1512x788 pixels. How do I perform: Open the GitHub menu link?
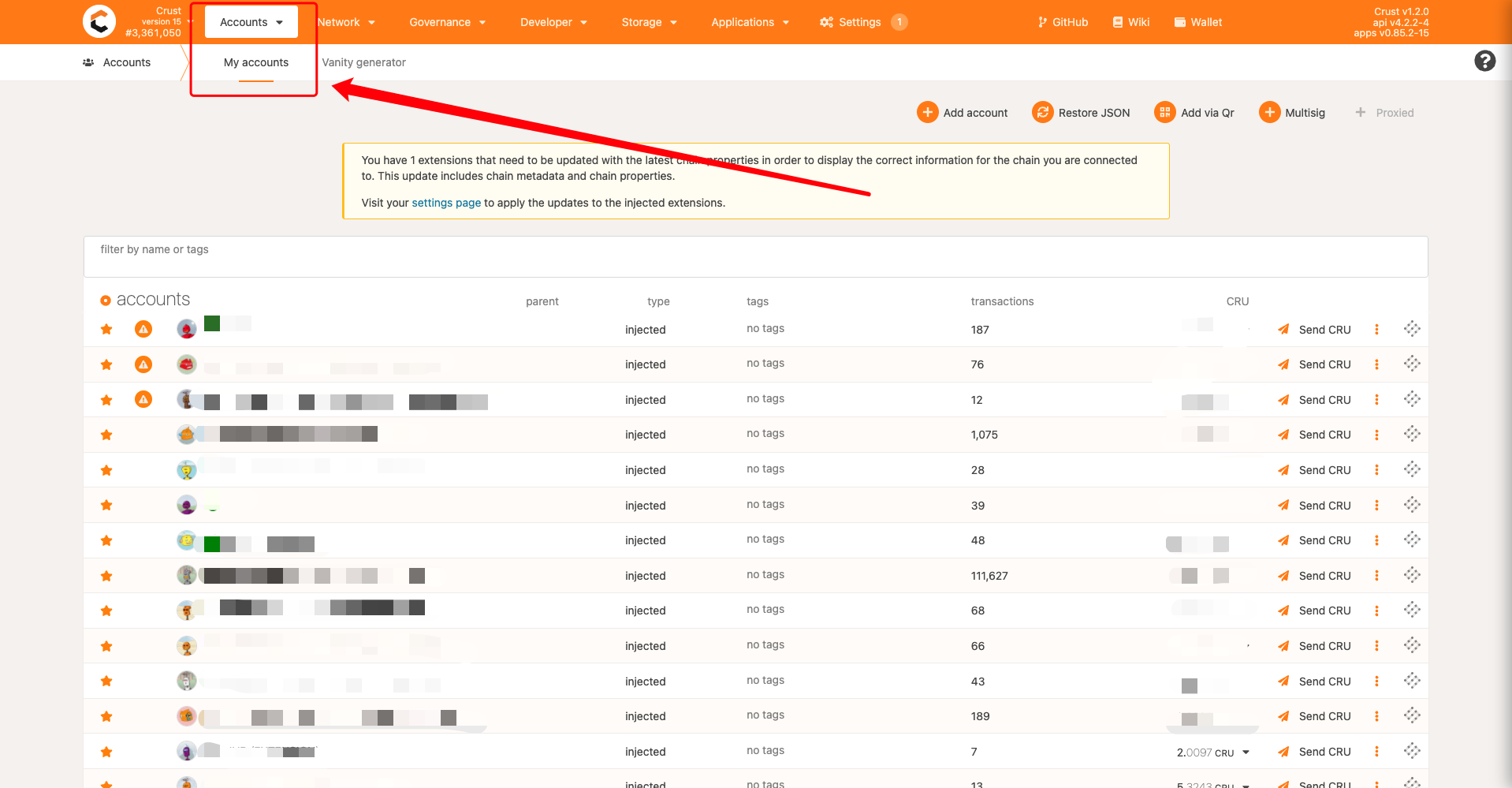(x=1063, y=22)
